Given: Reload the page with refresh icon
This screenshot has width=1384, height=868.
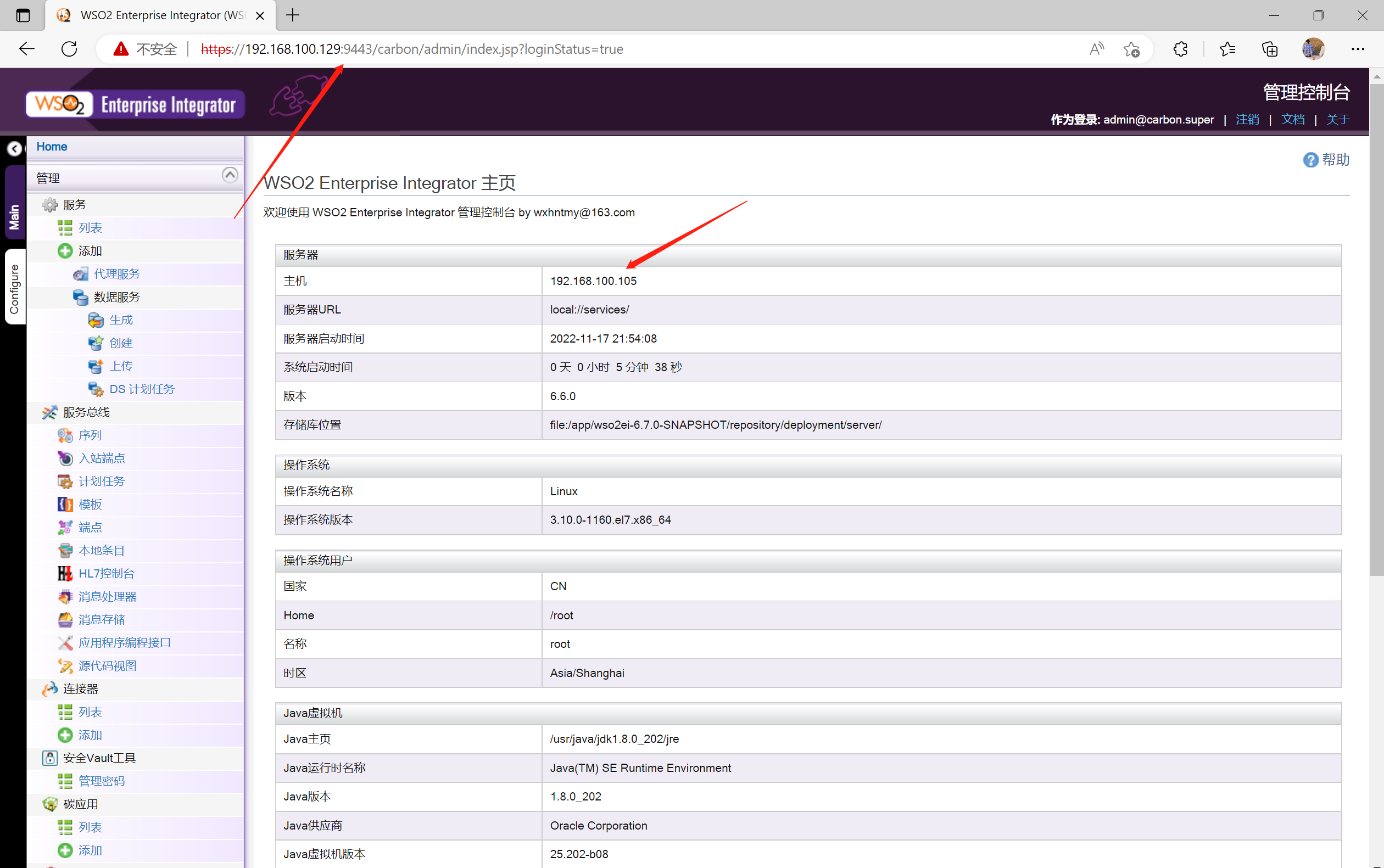Looking at the screenshot, I should pos(70,49).
